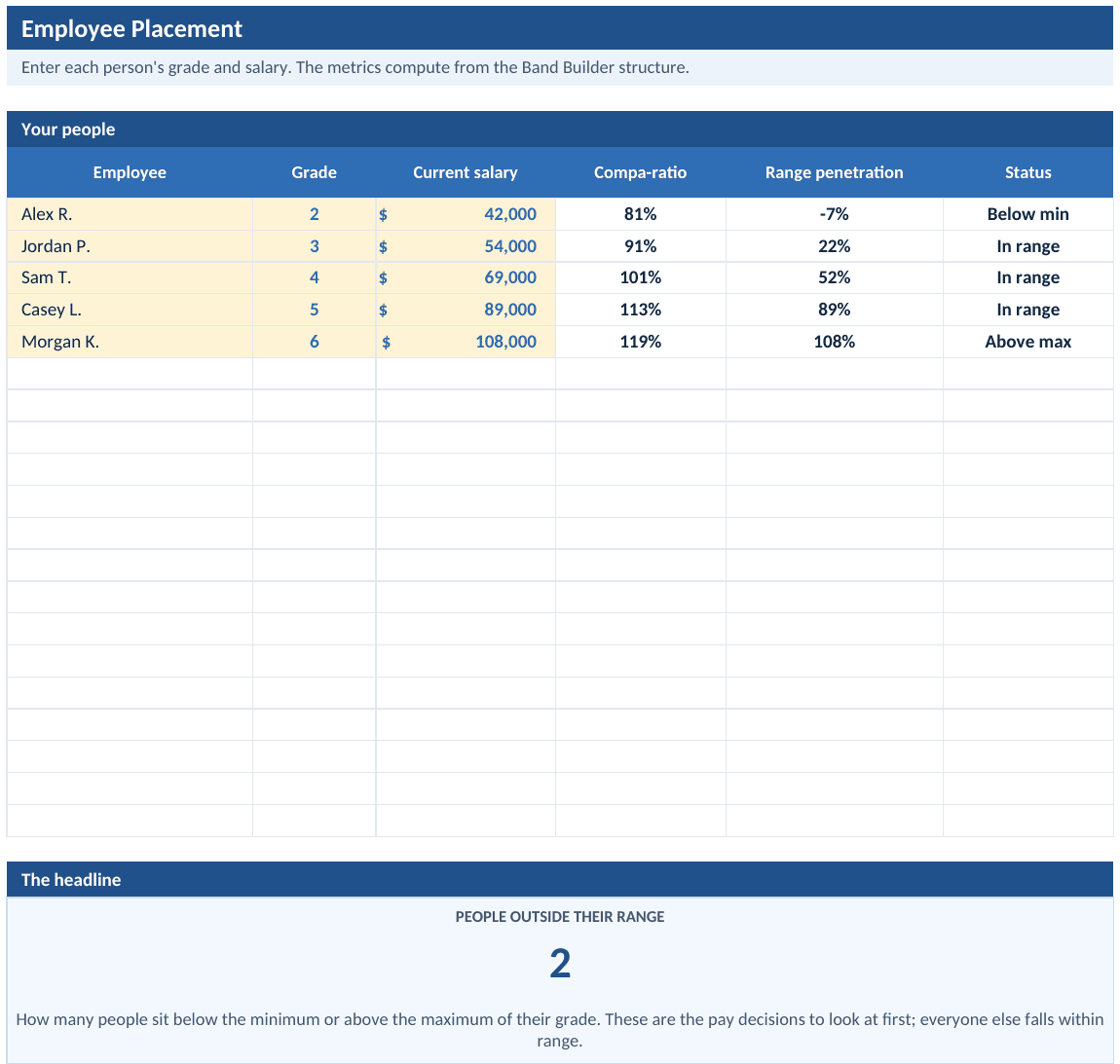Select the 42,000 salary cell
Screen dimensions: 1120x1064
click(x=466, y=214)
